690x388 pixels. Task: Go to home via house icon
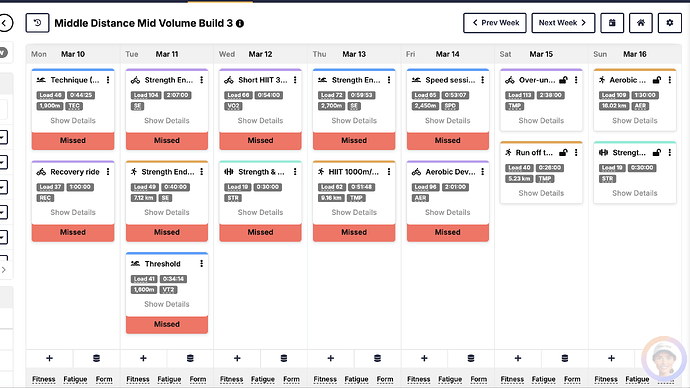coord(641,23)
